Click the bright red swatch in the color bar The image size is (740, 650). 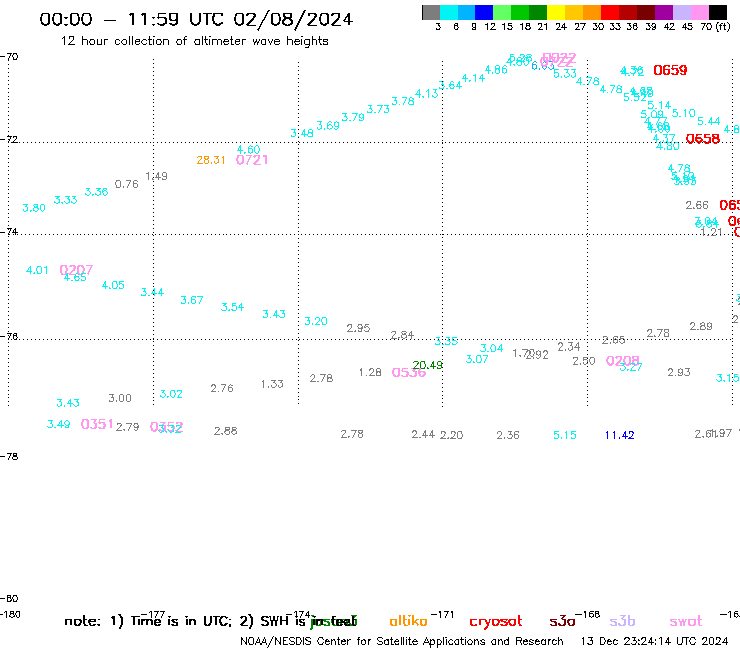(x=610, y=12)
